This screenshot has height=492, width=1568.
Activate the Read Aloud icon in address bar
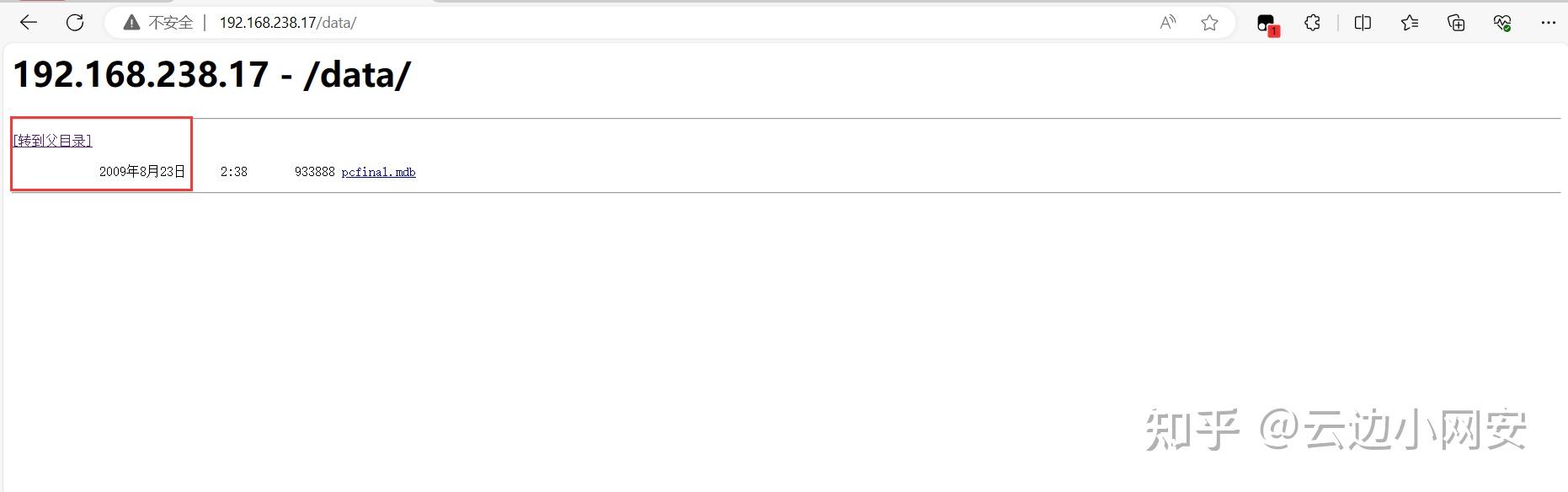pyautogui.click(x=1167, y=23)
